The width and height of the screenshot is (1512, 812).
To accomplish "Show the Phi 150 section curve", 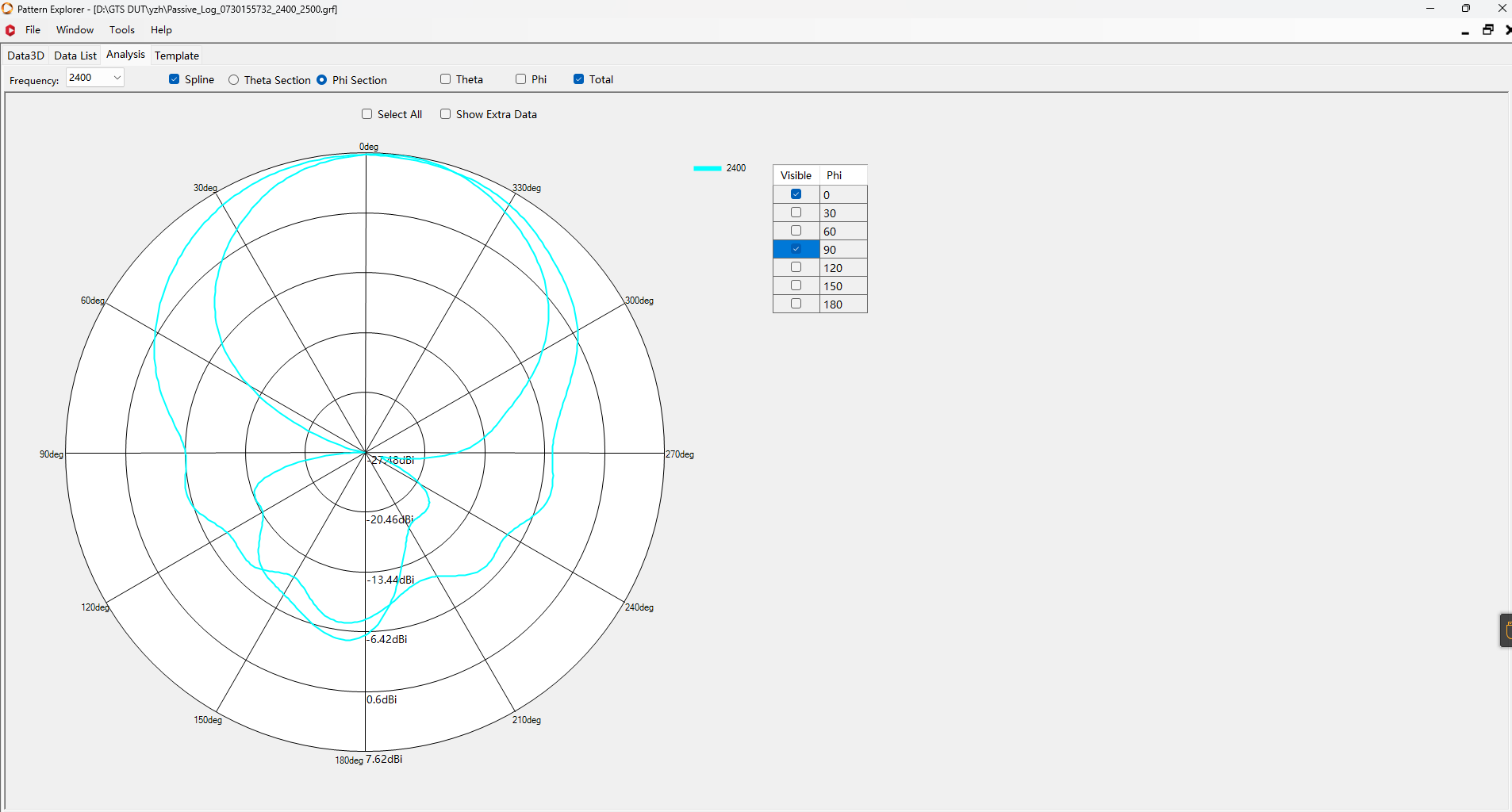I will pos(796,285).
